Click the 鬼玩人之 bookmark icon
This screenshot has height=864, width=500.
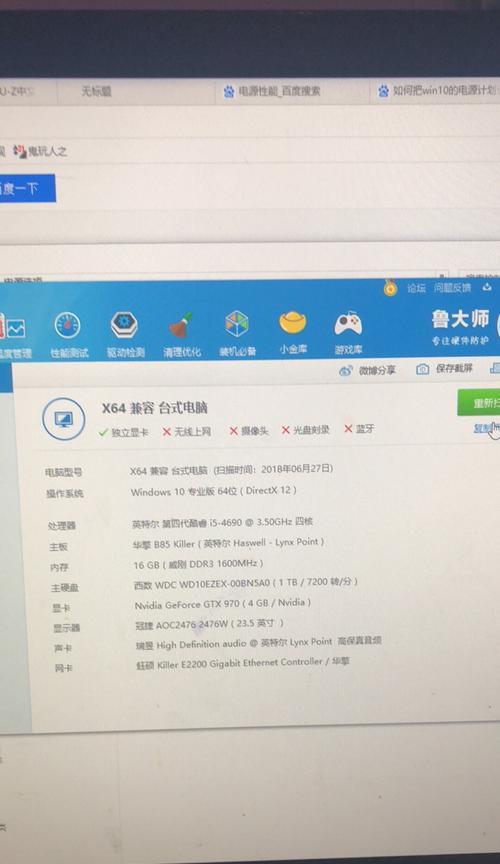tap(20, 151)
